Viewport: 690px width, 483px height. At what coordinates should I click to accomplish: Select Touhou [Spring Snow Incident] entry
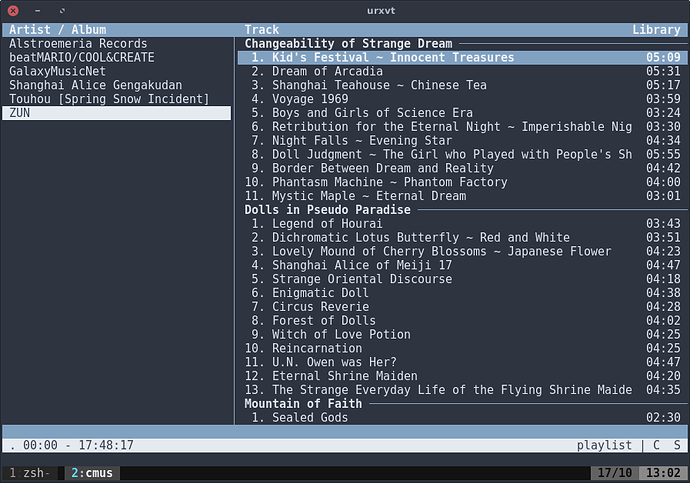click(117, 99)
